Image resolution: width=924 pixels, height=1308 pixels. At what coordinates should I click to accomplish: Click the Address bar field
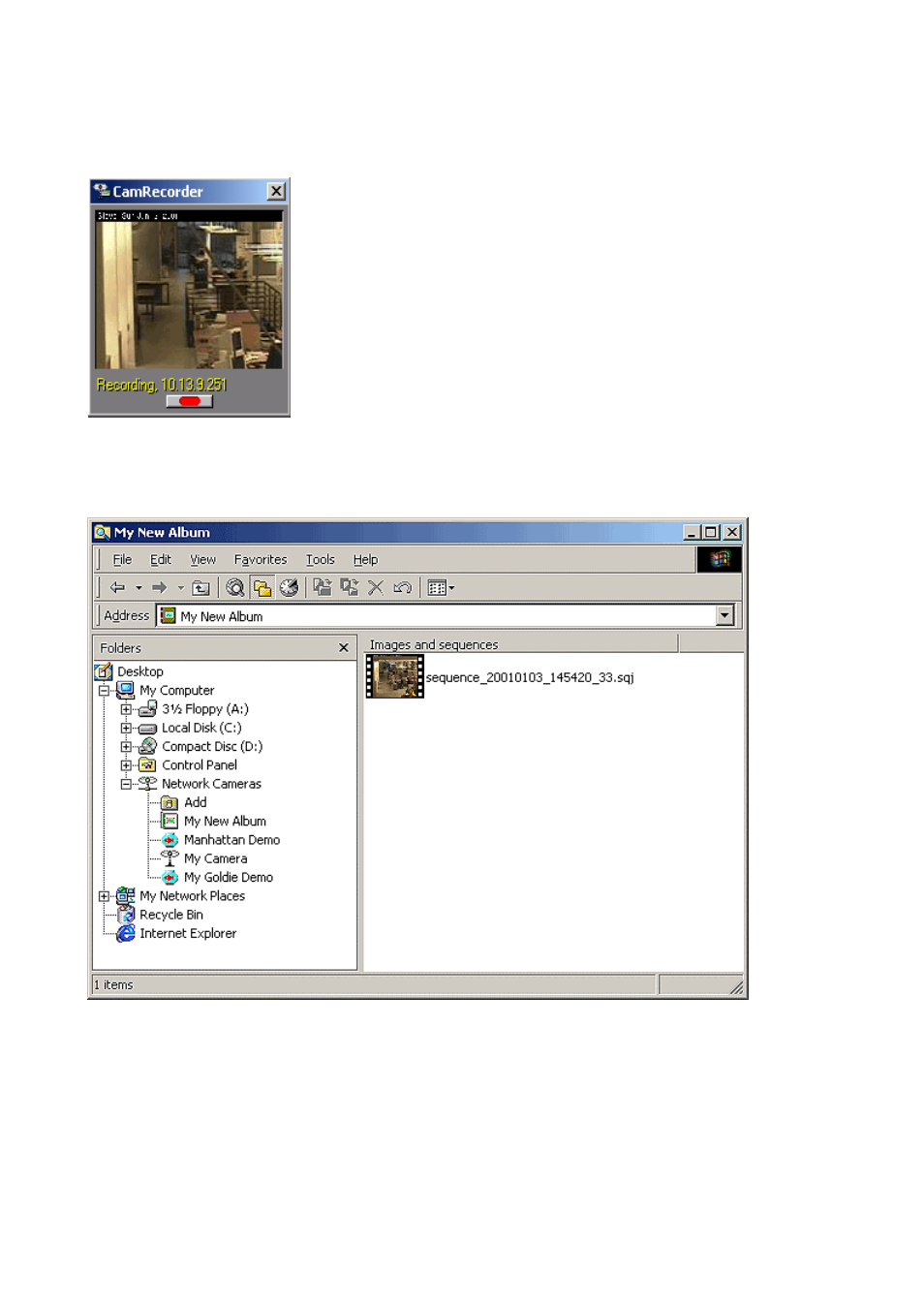pyautogui.click(x=446, y=615)
